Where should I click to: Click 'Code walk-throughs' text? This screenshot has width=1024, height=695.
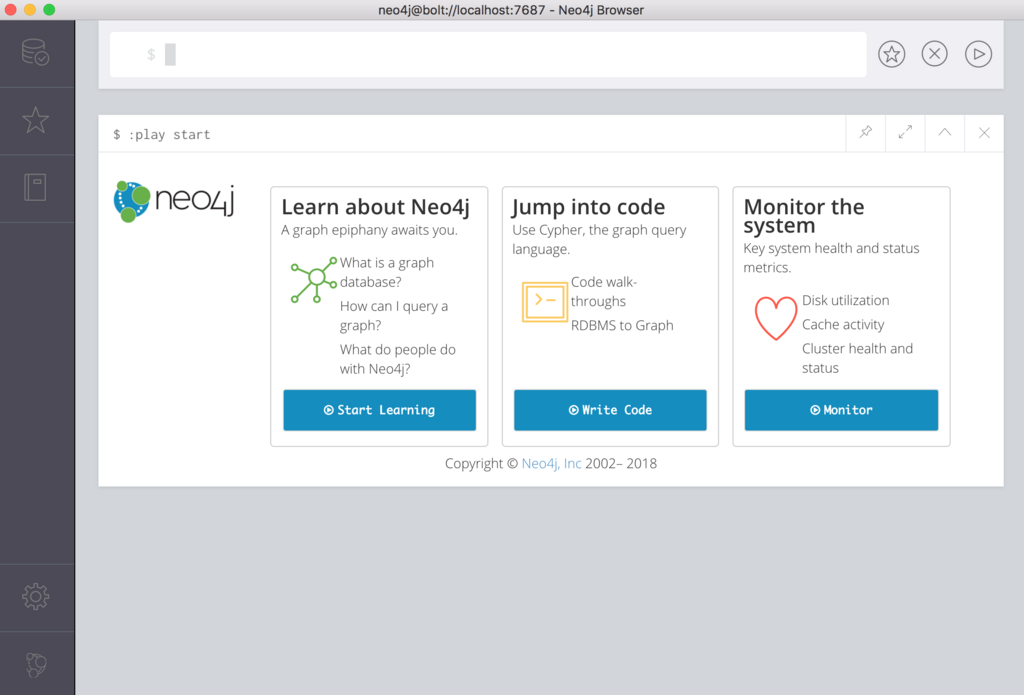pos(604,291)
